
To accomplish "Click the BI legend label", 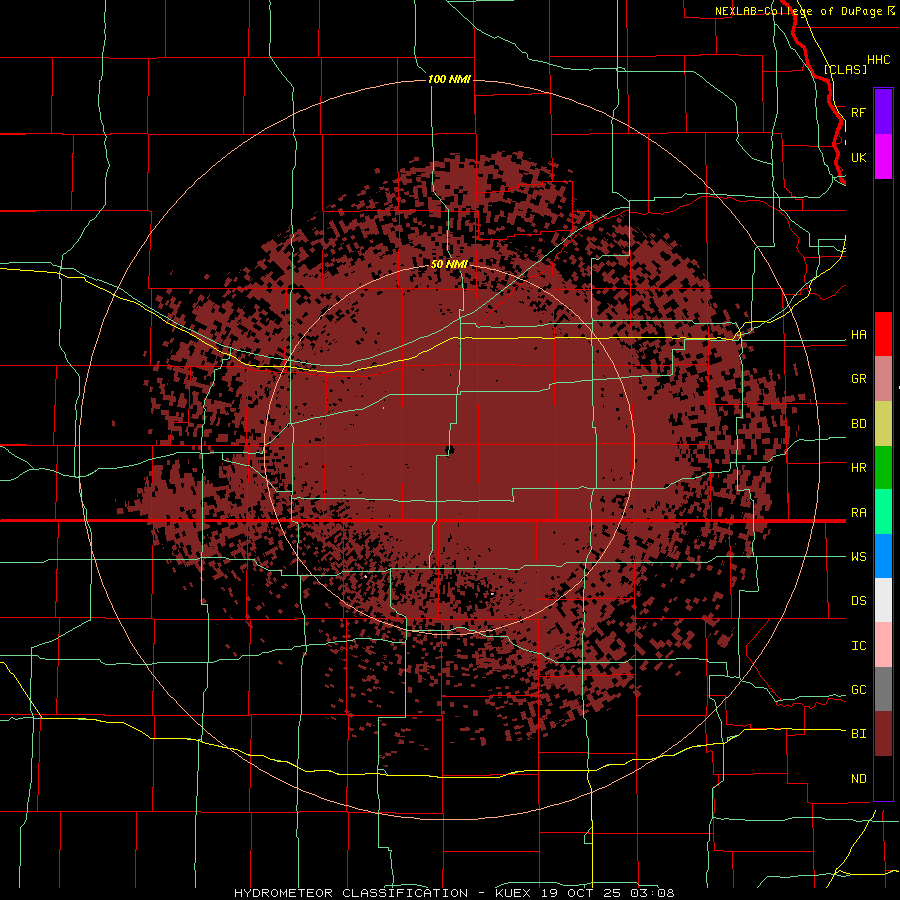I will [x=858, y=734].
